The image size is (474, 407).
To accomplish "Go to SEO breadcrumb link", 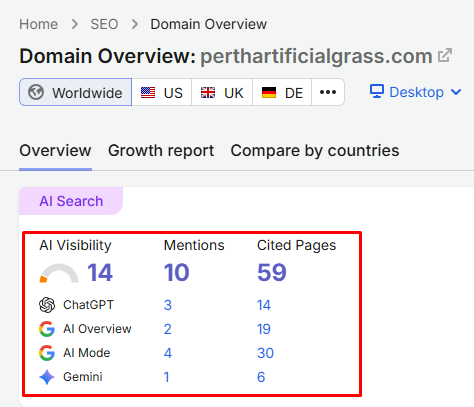I will 104,24.
